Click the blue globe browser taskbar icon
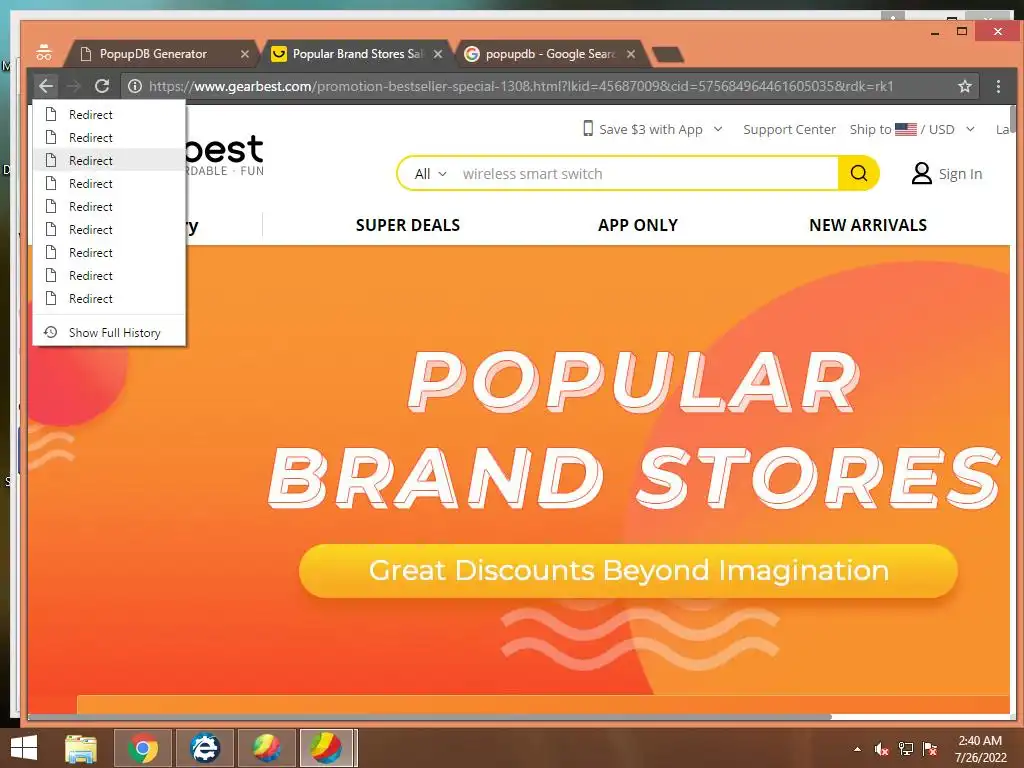This screenshot has height=768, width=1024. click(204, 748)
